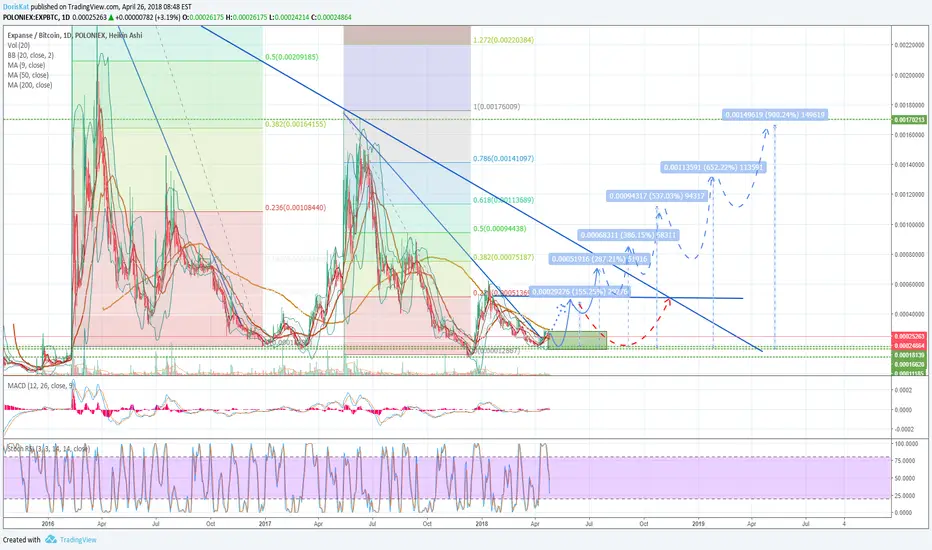Image resolution: width=932 pixels, height=550 pixels.
Task: Click the 0.00220000 price scale value
Action: point(909,45)
